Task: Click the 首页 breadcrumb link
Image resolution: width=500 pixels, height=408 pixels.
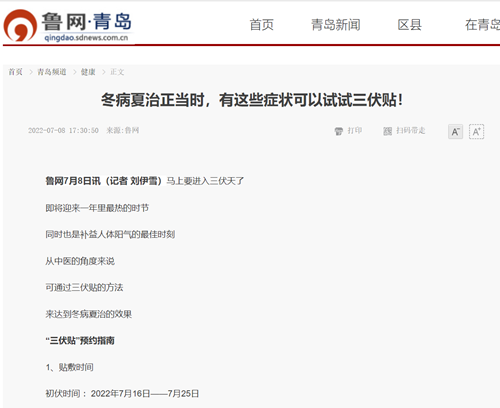Action: [15, 72]
